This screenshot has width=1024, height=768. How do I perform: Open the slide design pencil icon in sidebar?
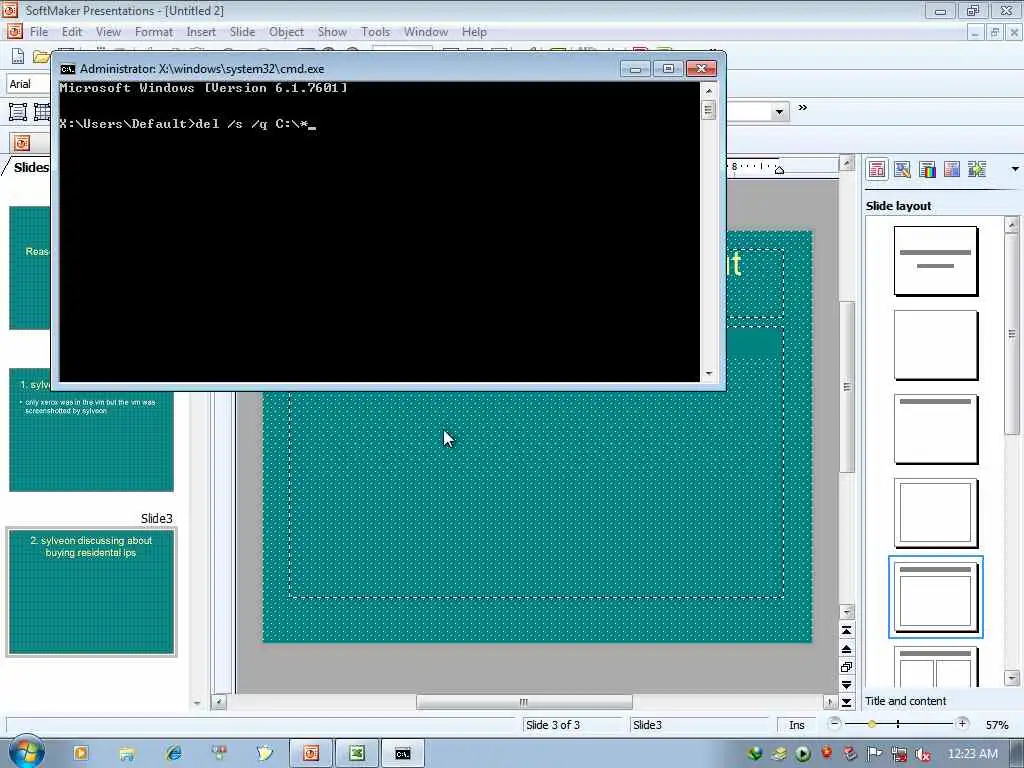click(902, 170)
